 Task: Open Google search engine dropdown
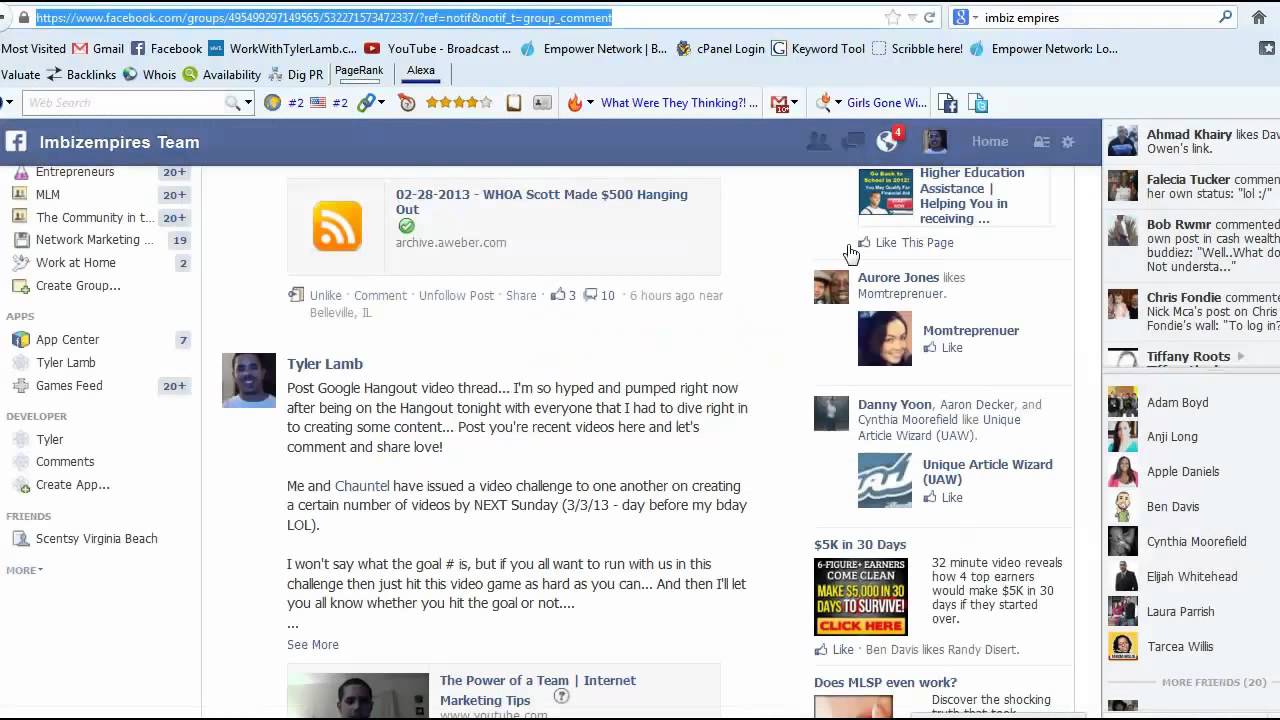(964, 17)
